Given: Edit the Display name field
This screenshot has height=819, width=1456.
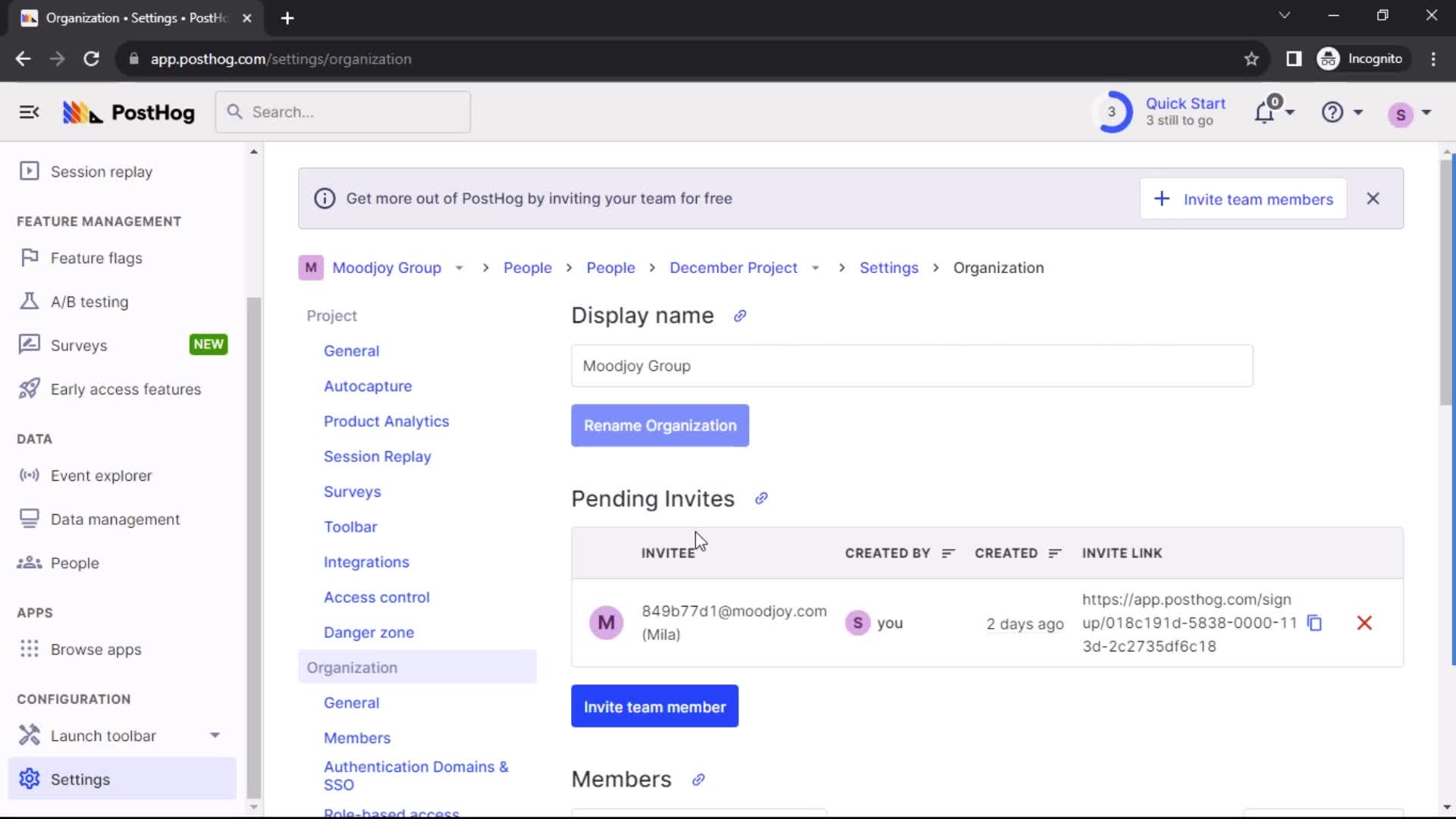Looking at the screenshot, I should point(912,366).
